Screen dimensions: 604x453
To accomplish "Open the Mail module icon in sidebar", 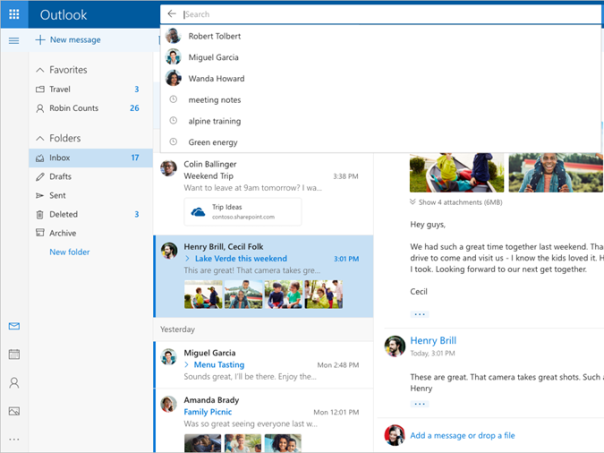I will (x=14, y=326).
